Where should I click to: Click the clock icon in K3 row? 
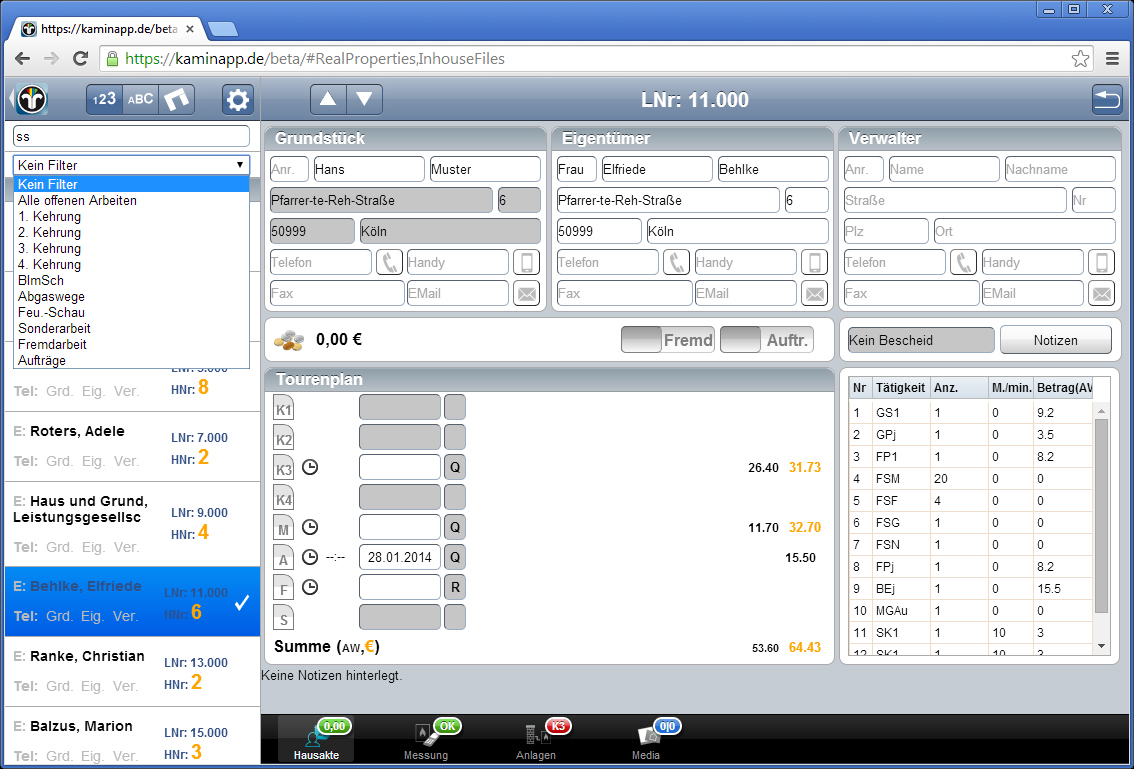310,467
